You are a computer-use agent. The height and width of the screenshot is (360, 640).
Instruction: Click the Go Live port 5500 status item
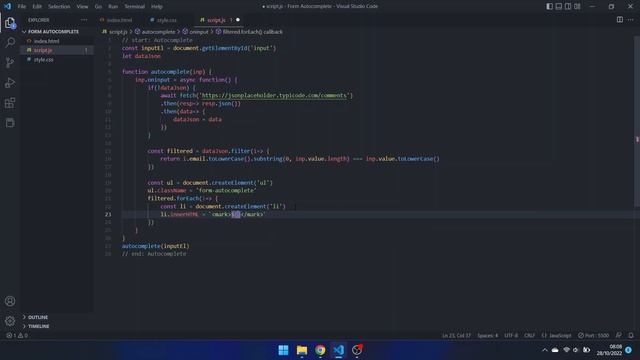point(593,336)
